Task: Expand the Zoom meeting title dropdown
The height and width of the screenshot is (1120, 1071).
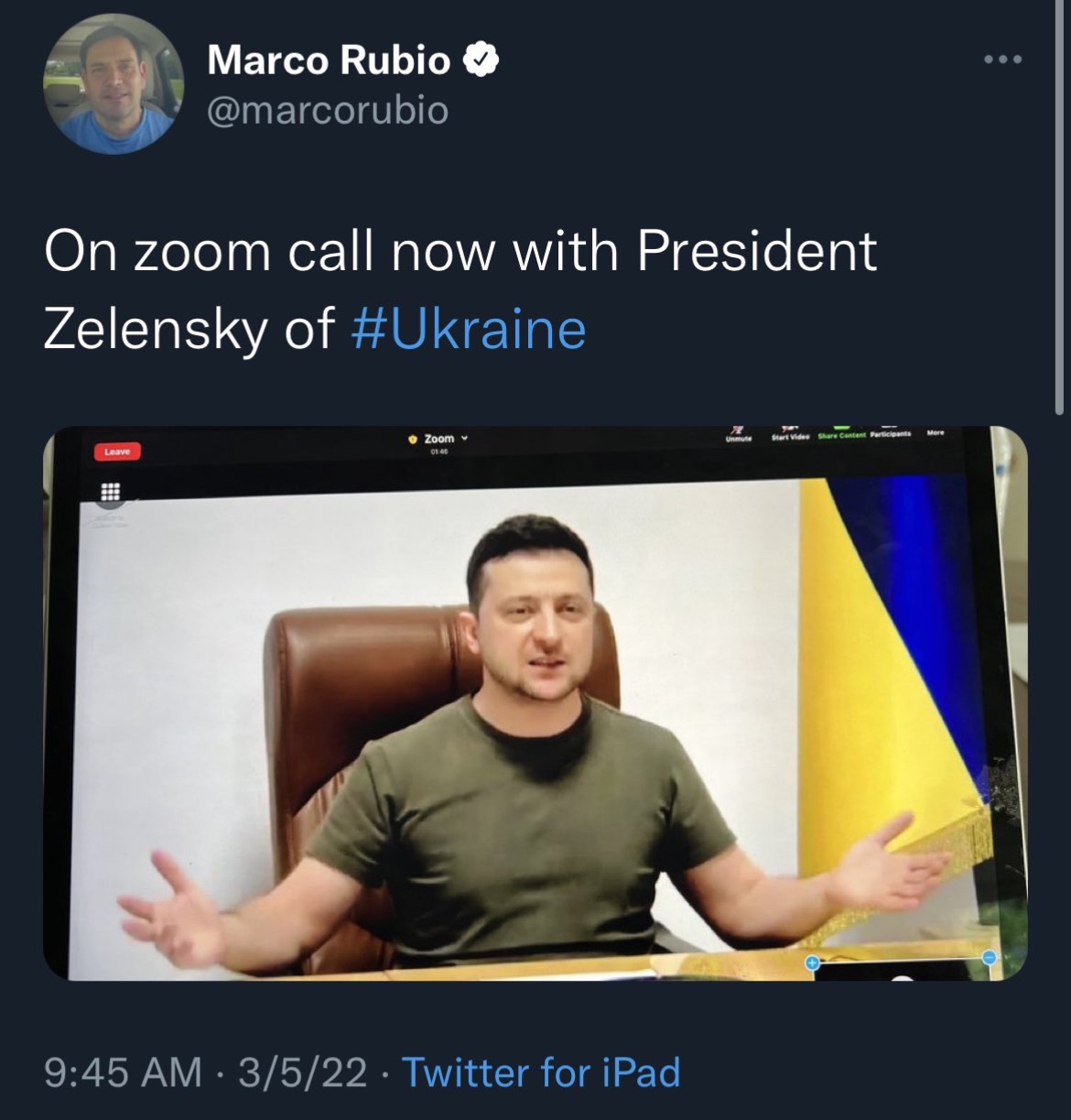Action: (465, 438)
